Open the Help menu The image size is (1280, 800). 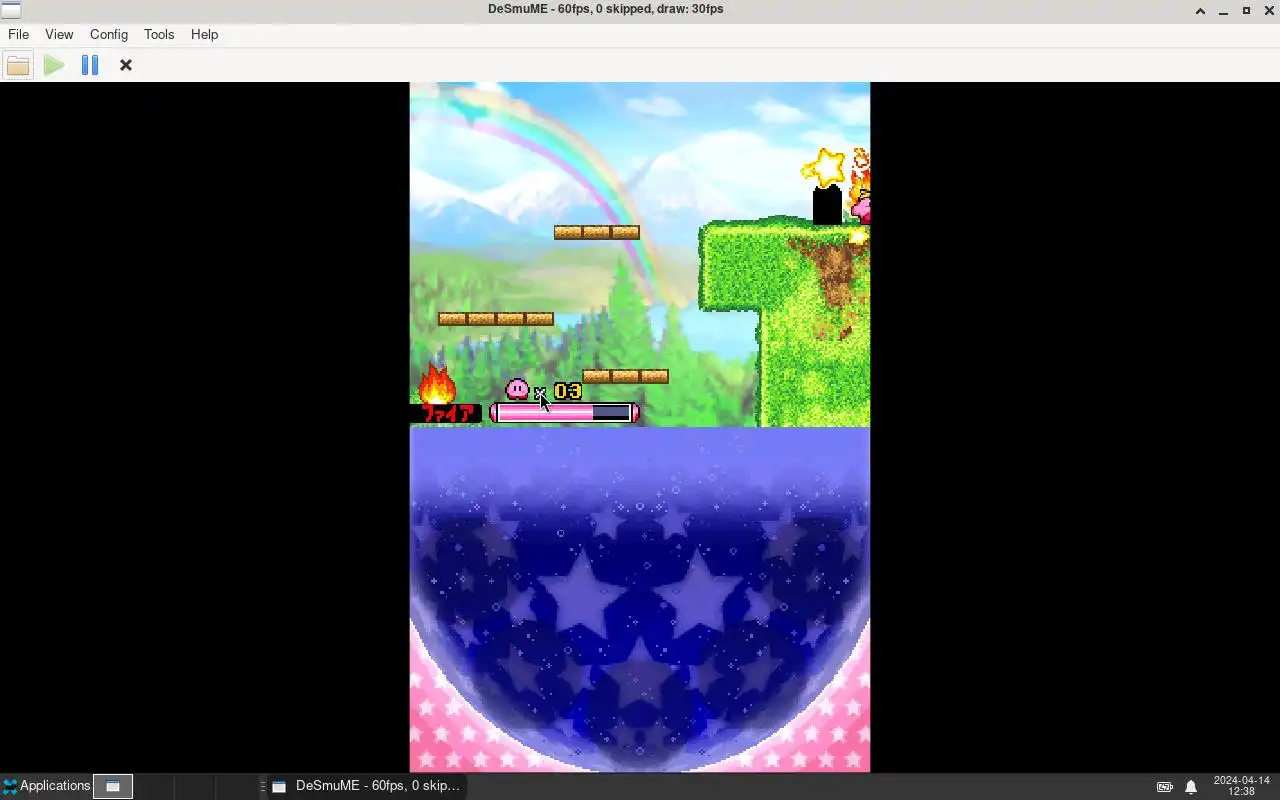204,34
